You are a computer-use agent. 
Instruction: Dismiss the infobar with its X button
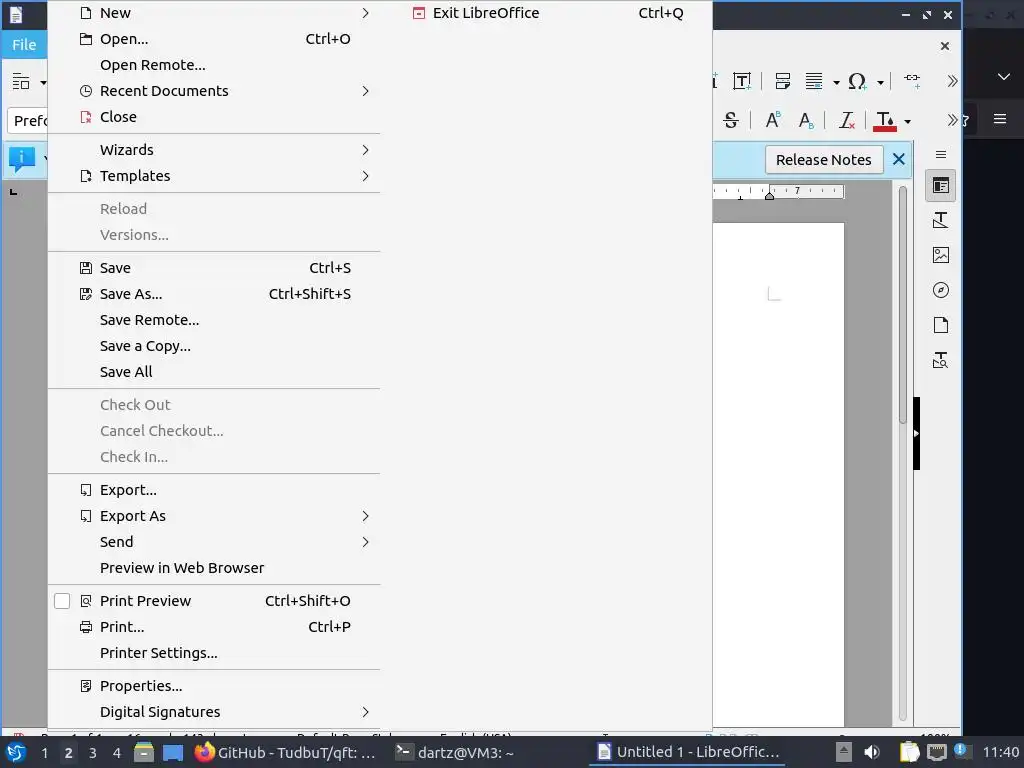click(899, 159)
